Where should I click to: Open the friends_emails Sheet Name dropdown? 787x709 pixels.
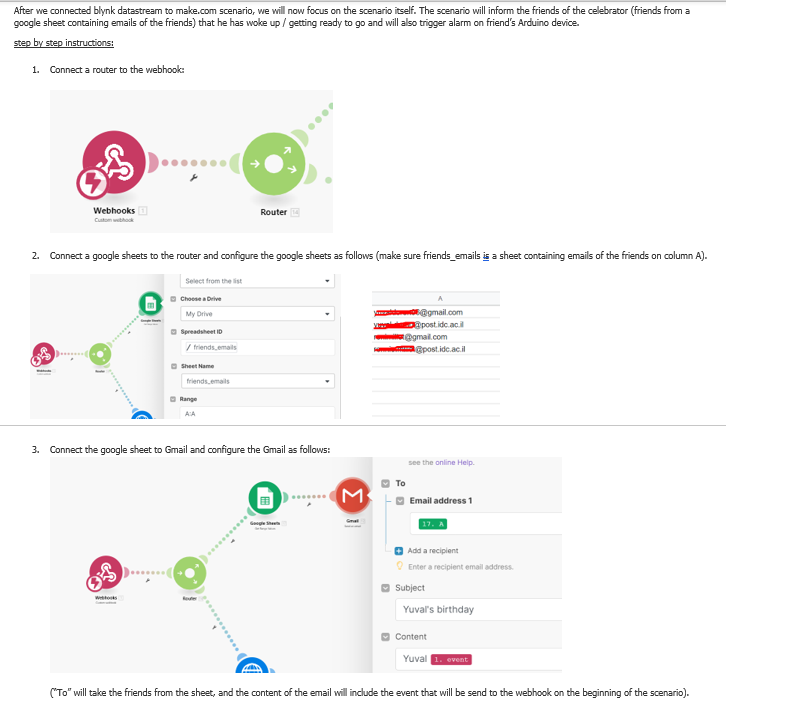coord(257,381)
